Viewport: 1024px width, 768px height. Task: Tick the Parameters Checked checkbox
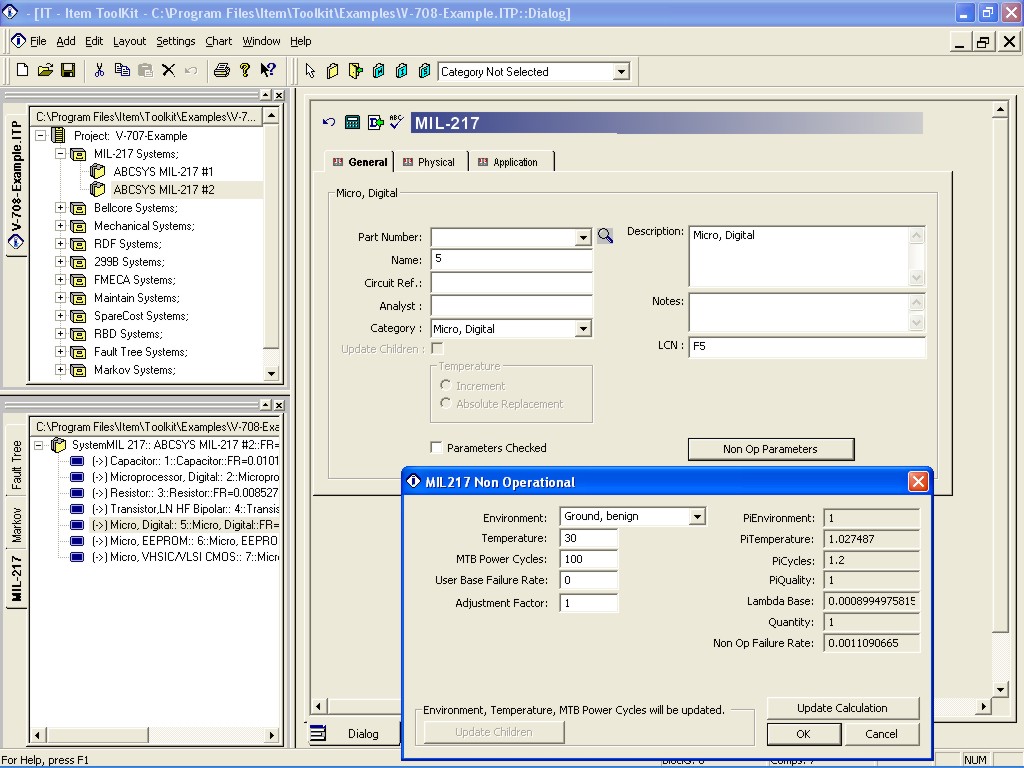(436, 447)
